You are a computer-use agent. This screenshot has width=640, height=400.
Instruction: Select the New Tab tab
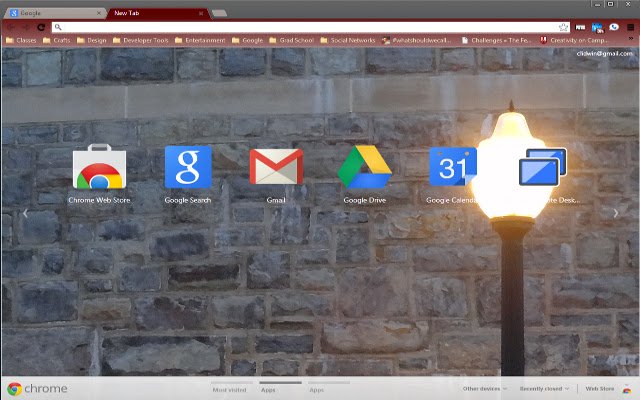(x=157, y=13)
